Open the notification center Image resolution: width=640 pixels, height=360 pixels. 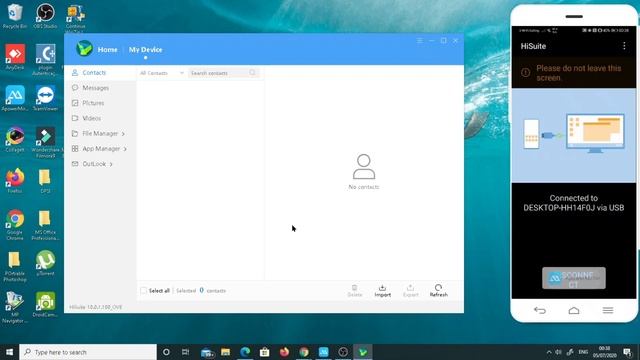pyautogui.click(x=627, y=352)
